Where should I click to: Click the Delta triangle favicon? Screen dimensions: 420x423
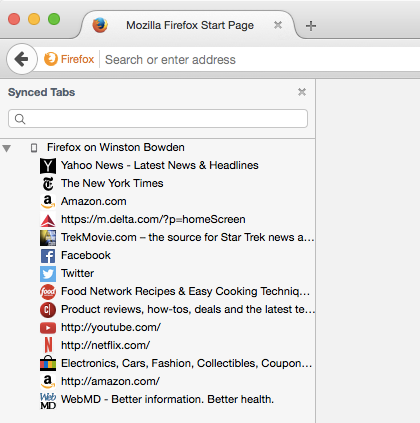pyautogui.click(x=48, y=220)
